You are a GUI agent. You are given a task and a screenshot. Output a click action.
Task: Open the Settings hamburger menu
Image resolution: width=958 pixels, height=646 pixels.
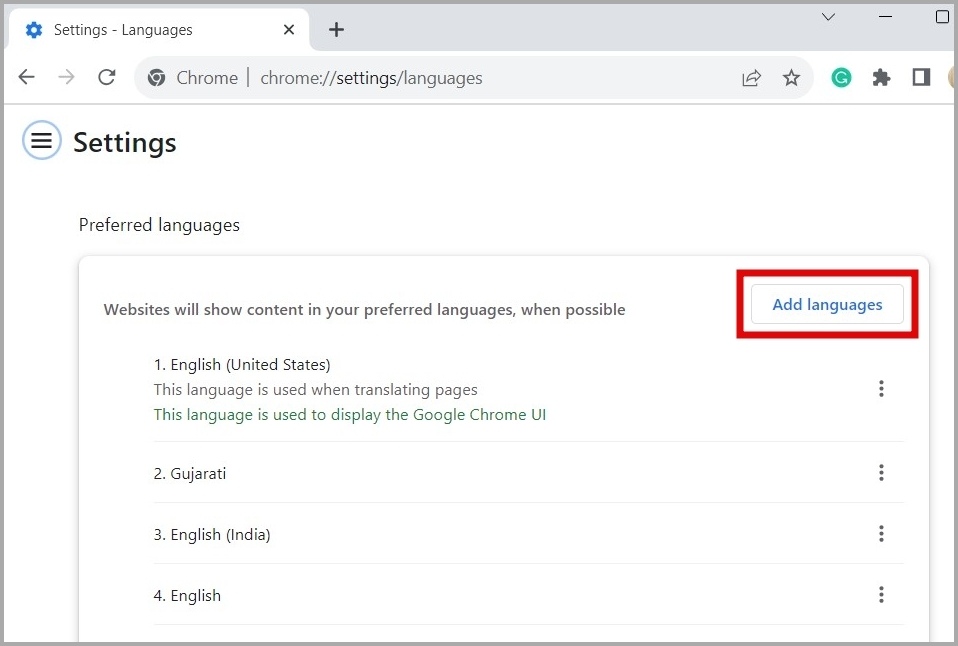click(x=42, y=140)
